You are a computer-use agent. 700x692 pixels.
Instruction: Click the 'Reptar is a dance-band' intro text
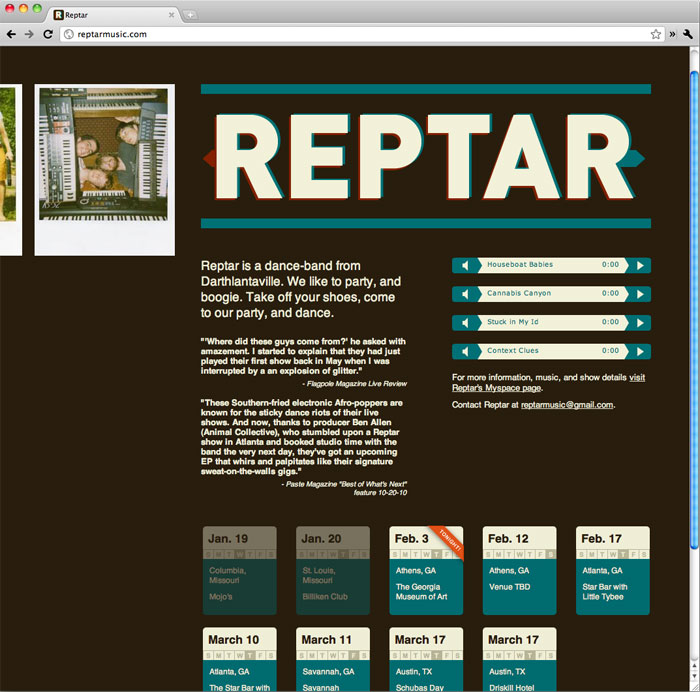pyautogui.click(x=301, y=289)
